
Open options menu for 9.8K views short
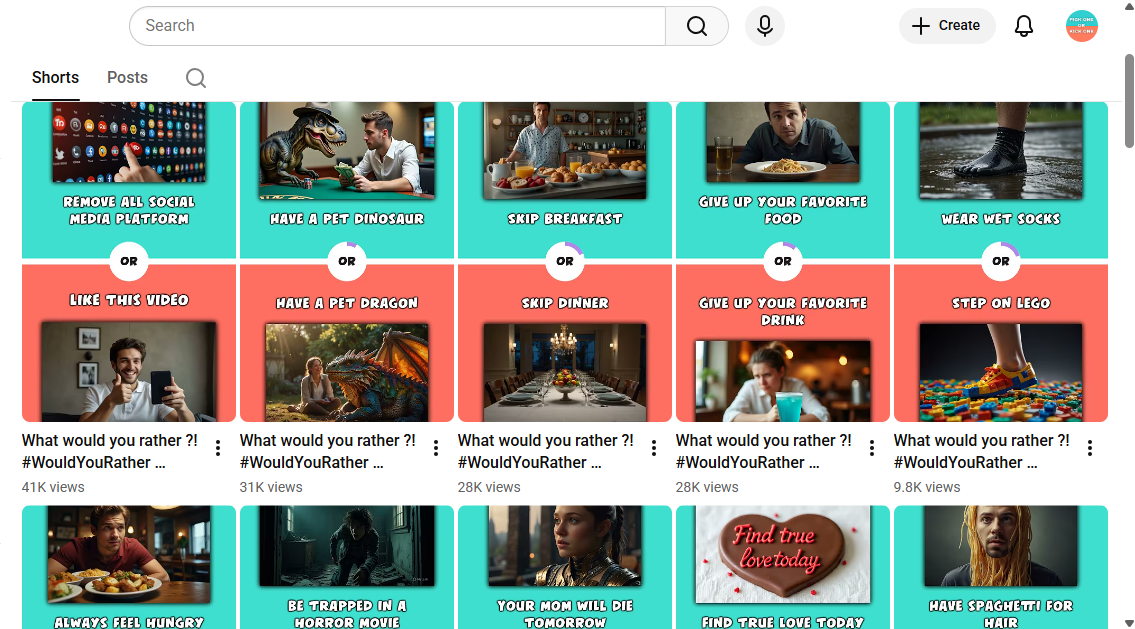coord(1089,448)
